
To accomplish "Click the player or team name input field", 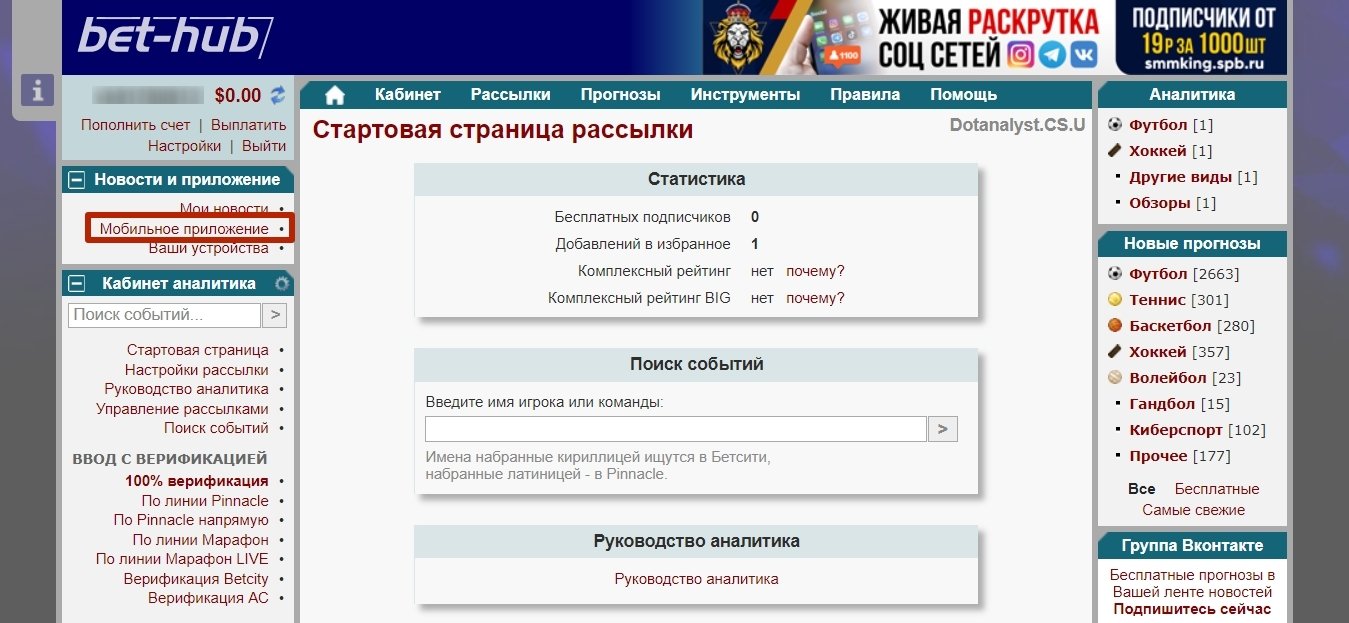I will 675,429.
